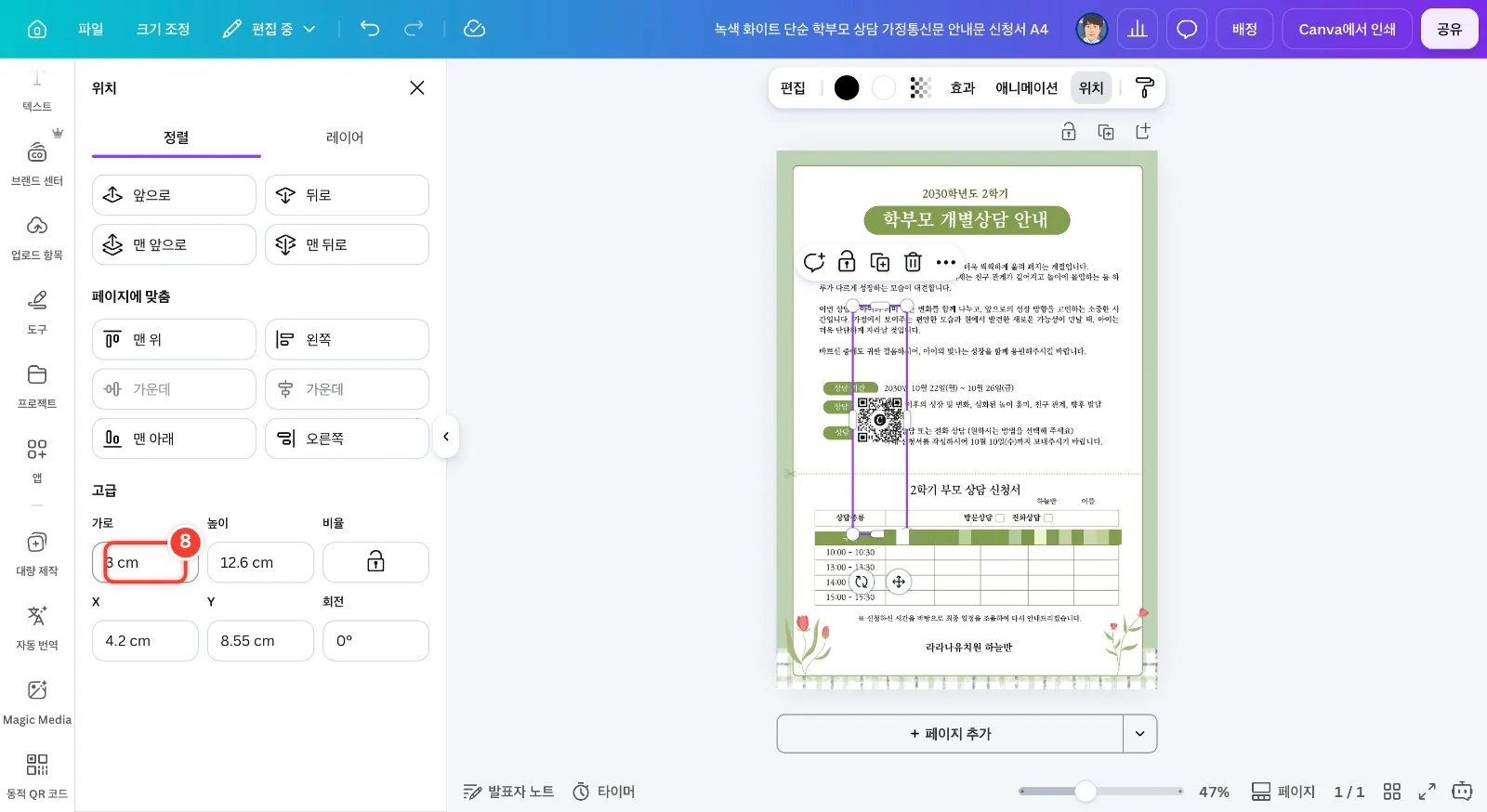Screen dimensions: 1487x812
Task: Open more options ellipsis on floating toolbar
Action: tap(946, 262)
